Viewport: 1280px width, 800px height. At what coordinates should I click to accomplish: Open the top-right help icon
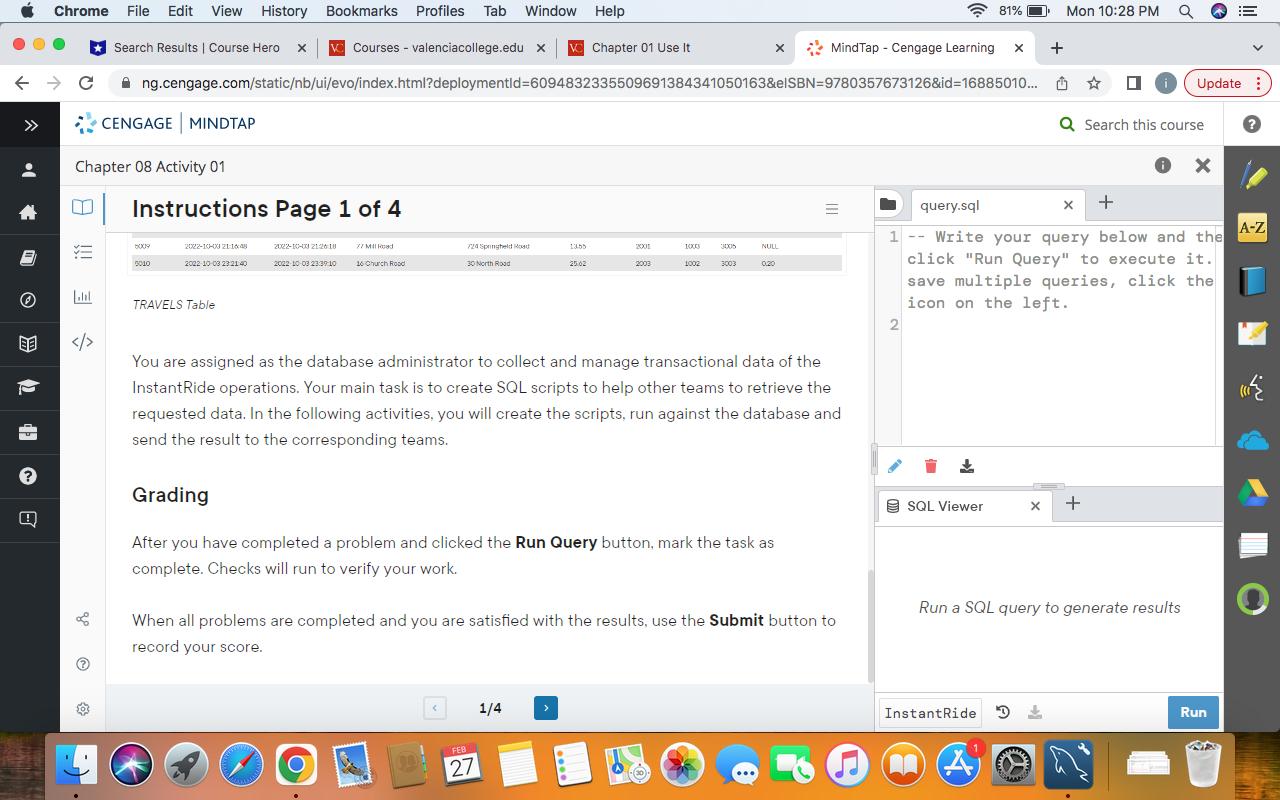(1251, 125)
